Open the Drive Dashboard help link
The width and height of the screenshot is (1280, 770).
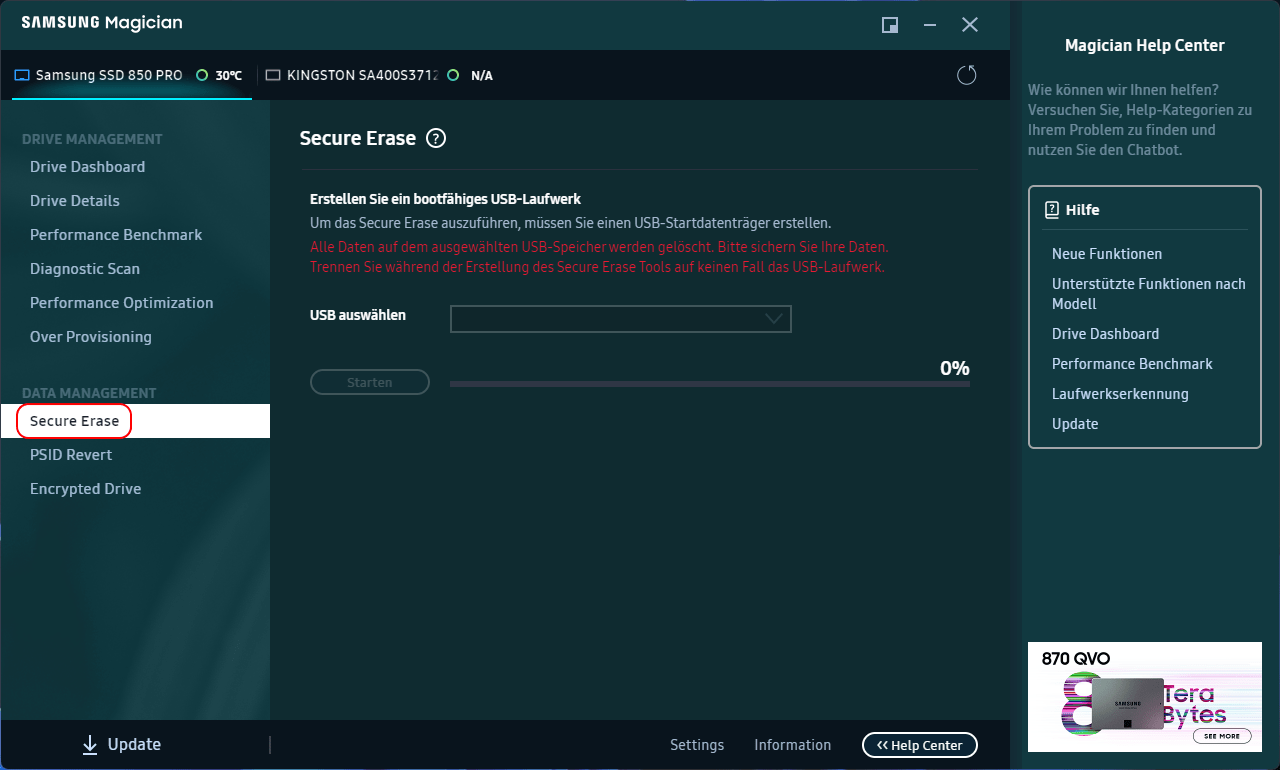tap(1106, 334)
